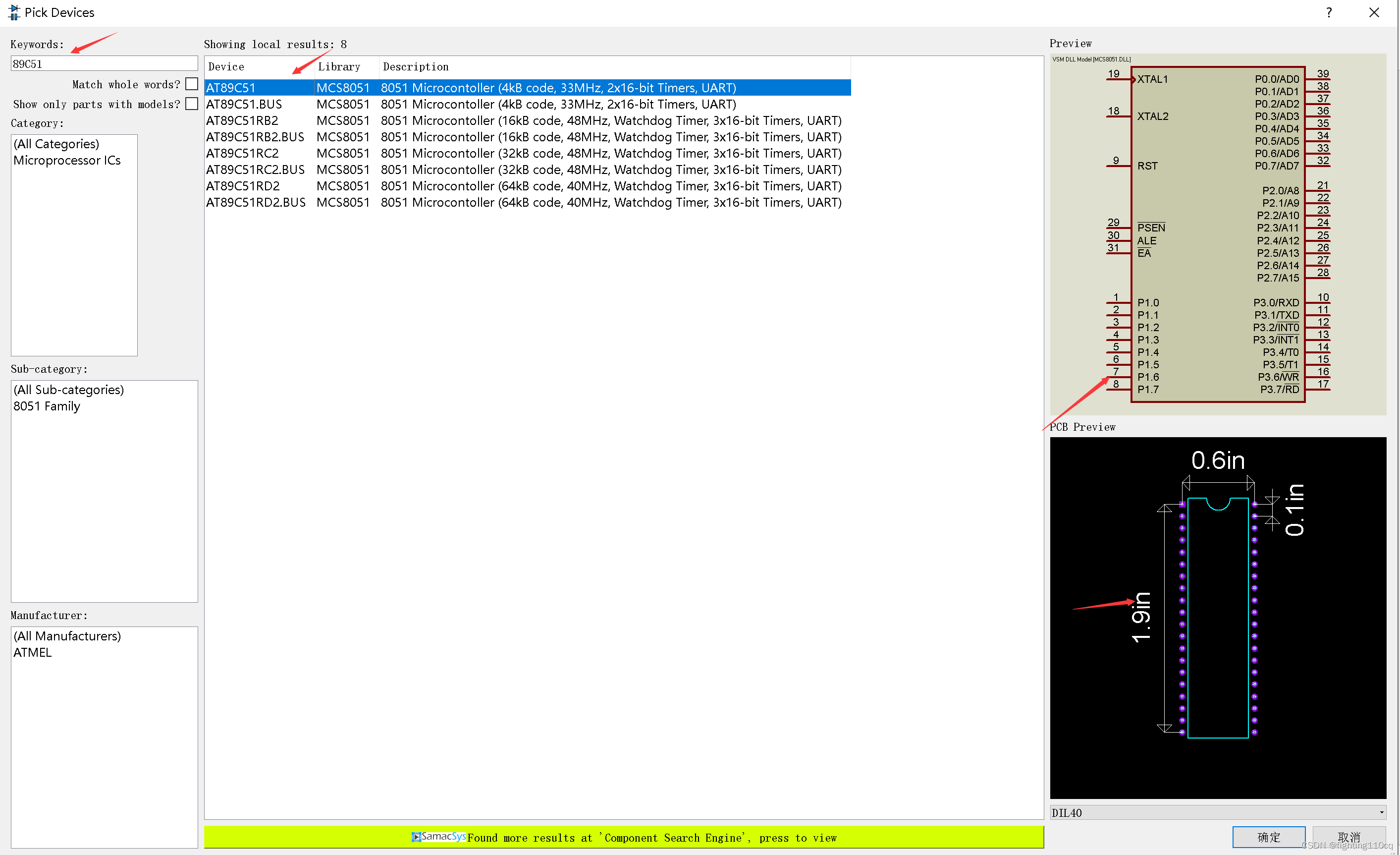1400x855 pixels.
Task: Toggle Show only parts with models
Action: tap(192, 104)
